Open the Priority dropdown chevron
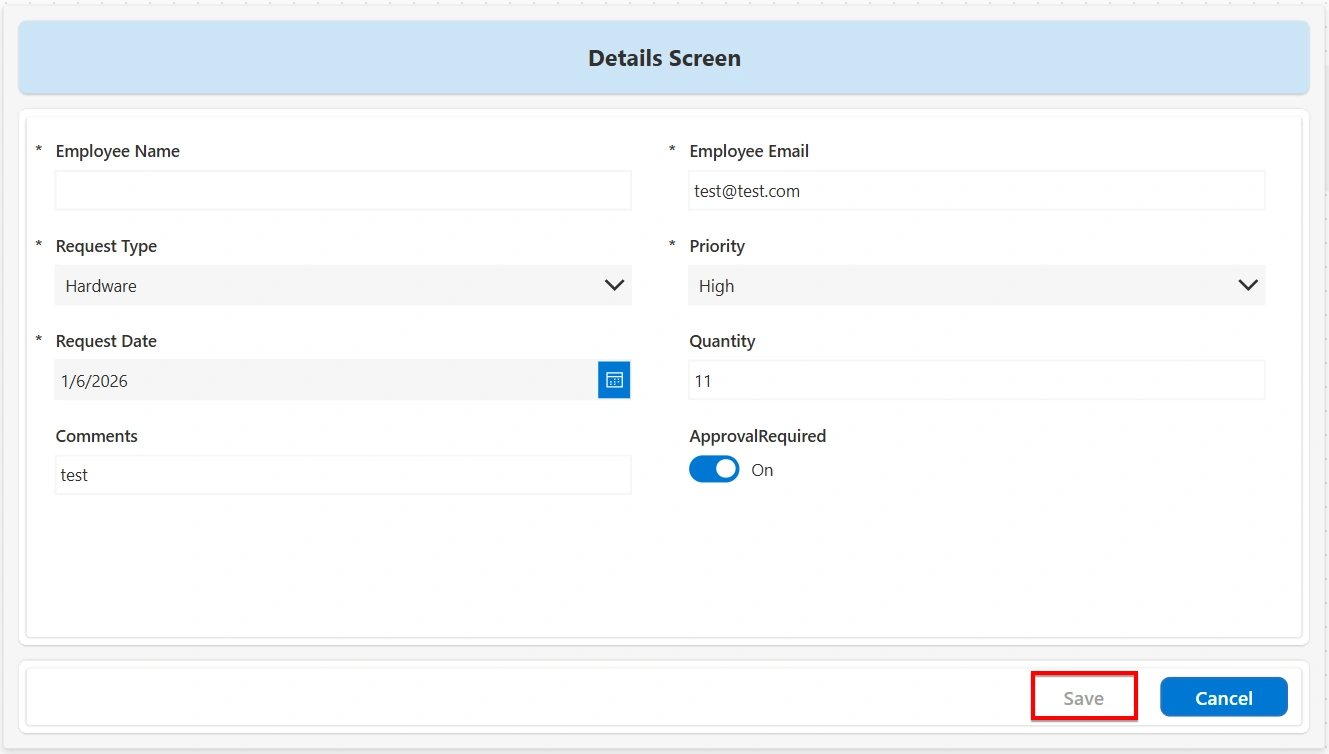 coord(1248,285)
